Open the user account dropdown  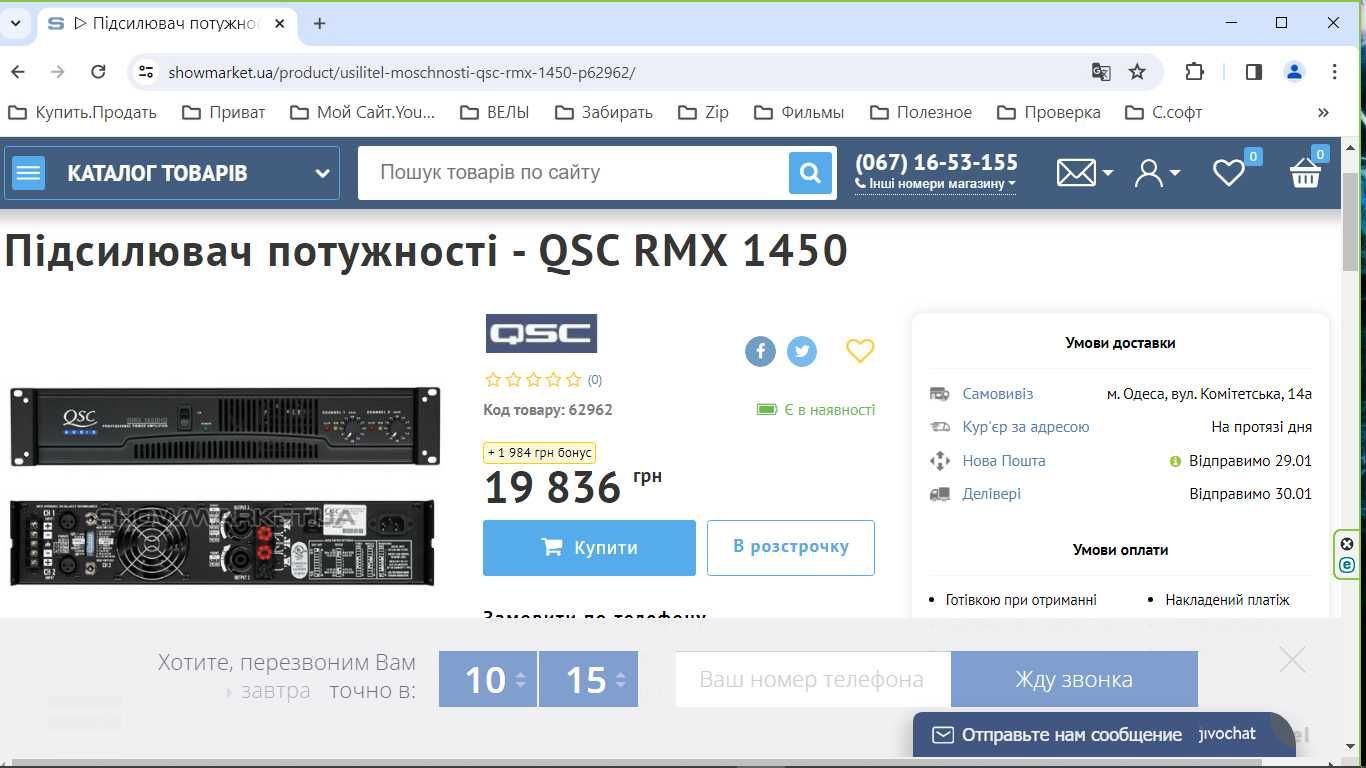coord(1157,173)
